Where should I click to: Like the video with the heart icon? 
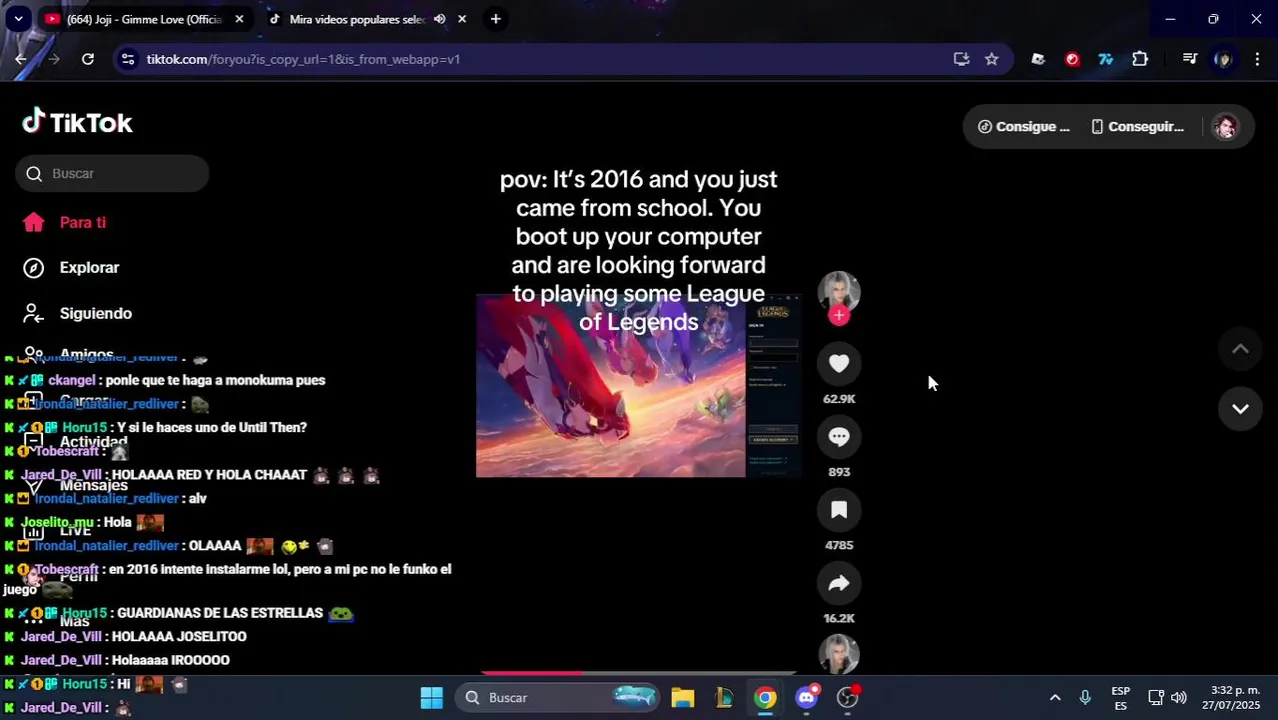pos(839,364)
